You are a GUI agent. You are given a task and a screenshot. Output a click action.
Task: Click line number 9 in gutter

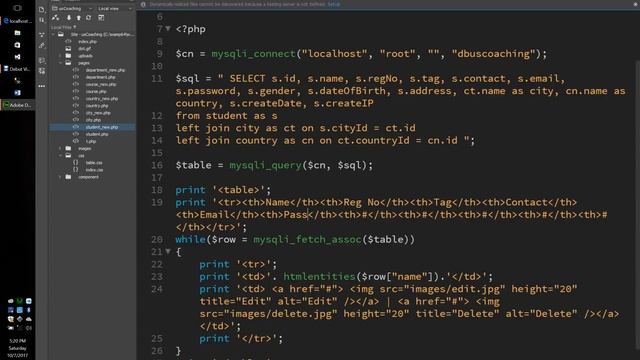[160, 54]
